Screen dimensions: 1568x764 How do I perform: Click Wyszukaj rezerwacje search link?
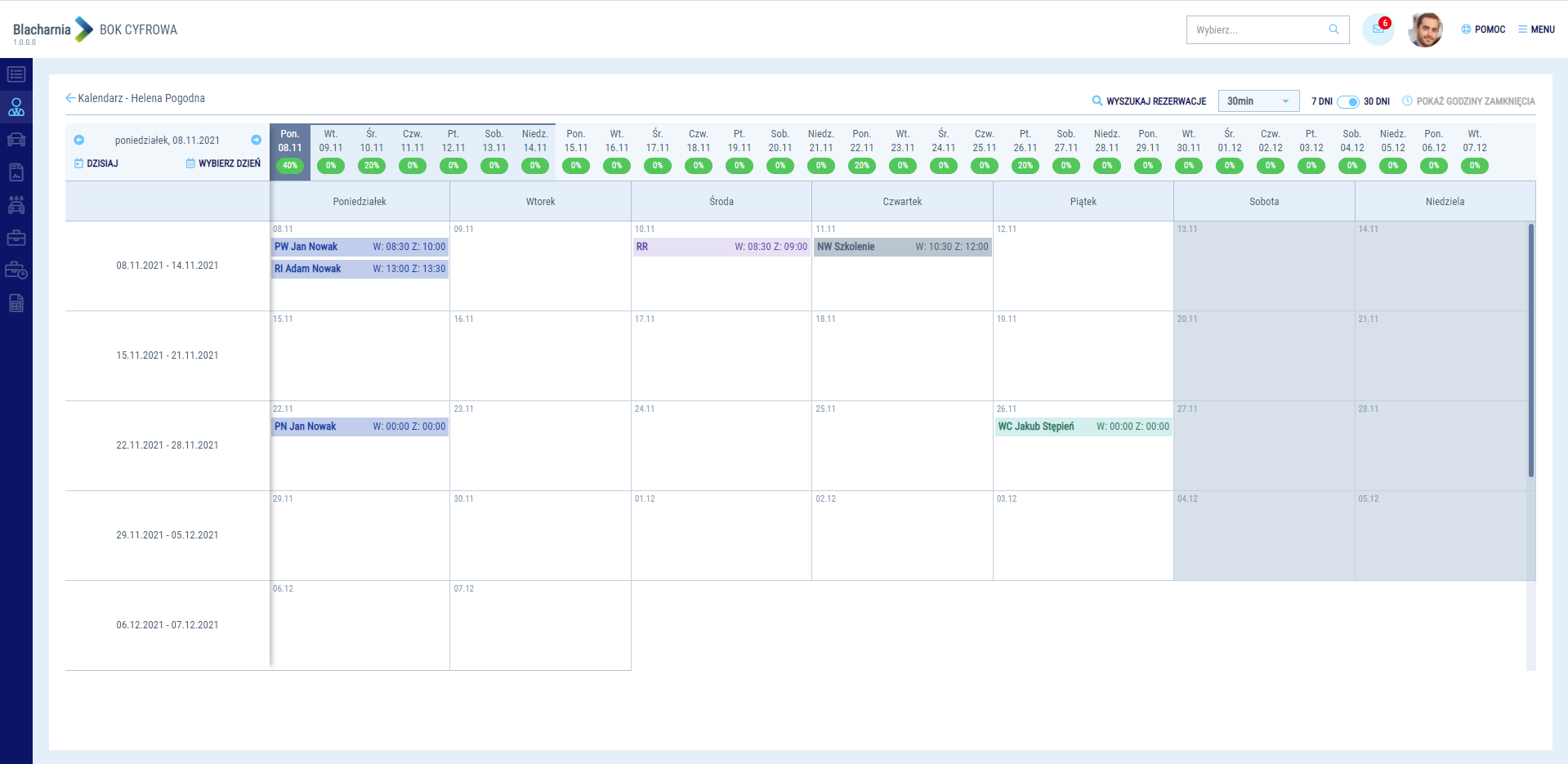(x=1149, y=101)
